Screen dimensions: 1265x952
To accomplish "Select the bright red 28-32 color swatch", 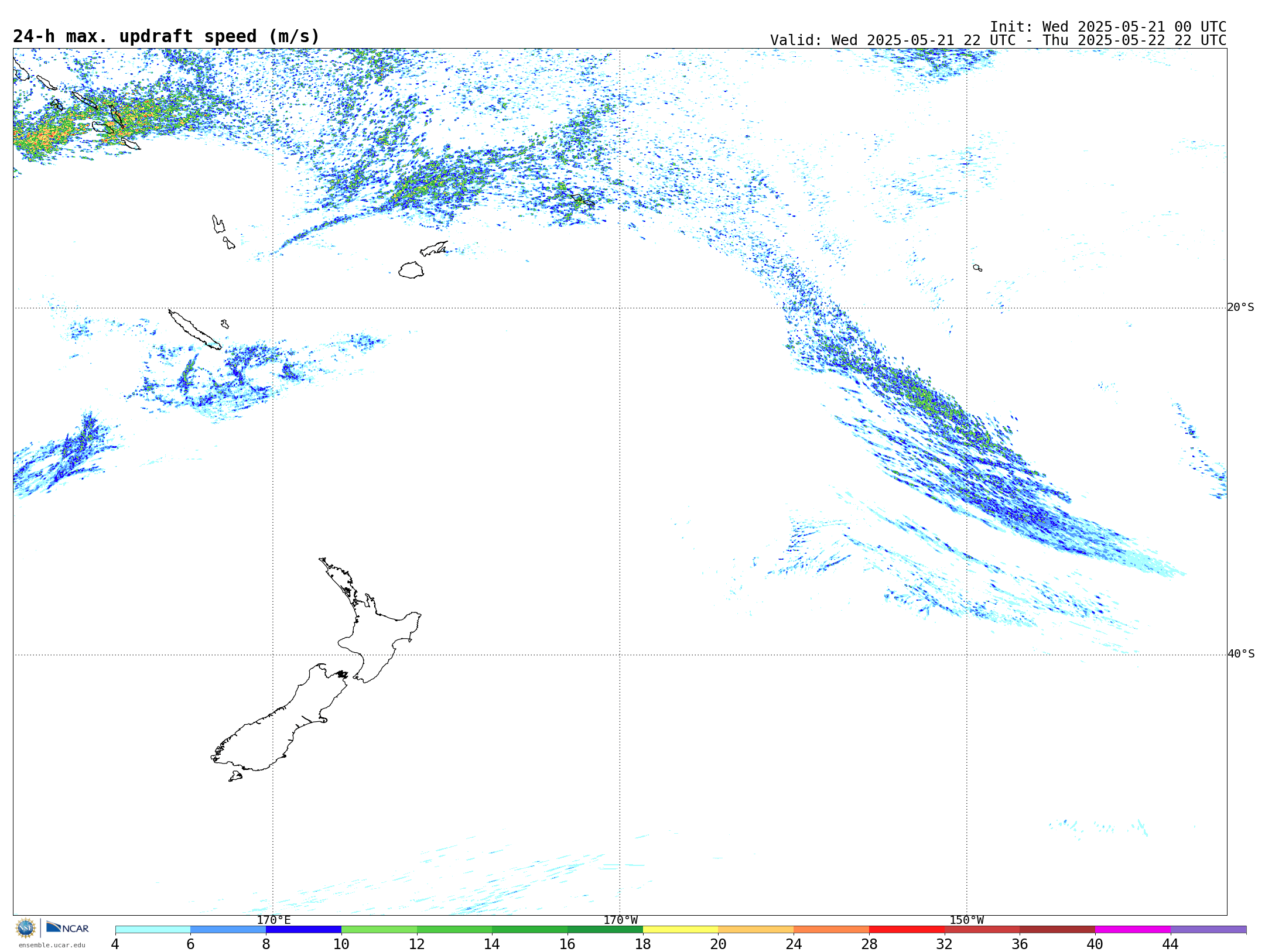I will [907, 929].
